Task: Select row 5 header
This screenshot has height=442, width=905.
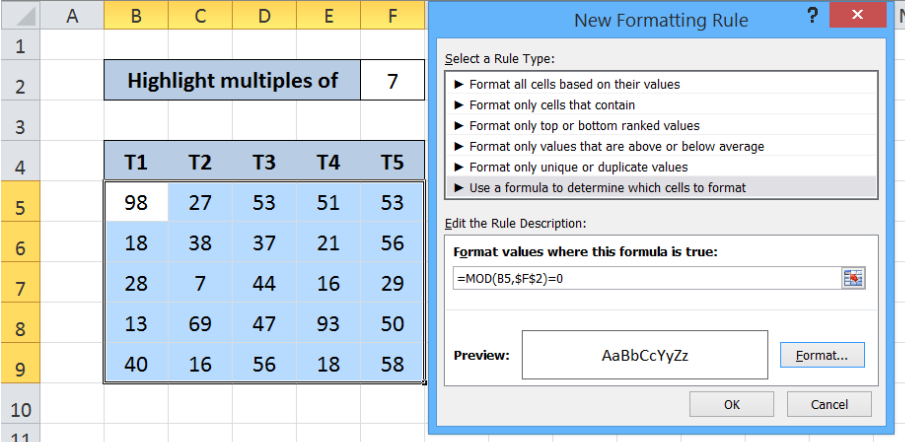Action: click(x=20, y=201)
